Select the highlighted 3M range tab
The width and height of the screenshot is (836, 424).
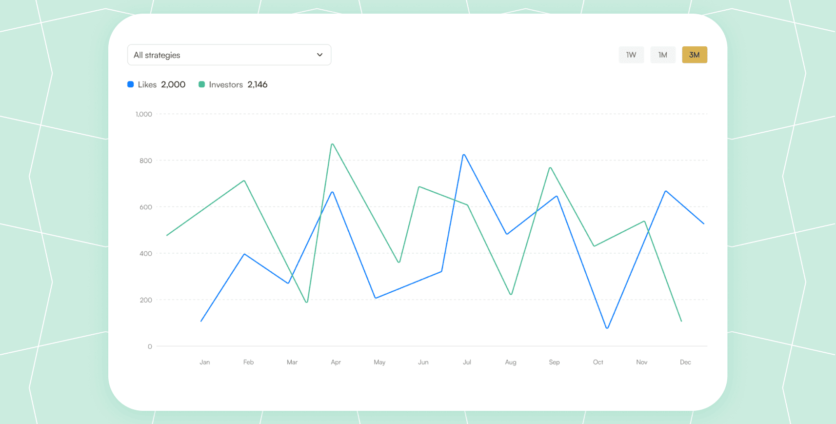click(694, 55)
